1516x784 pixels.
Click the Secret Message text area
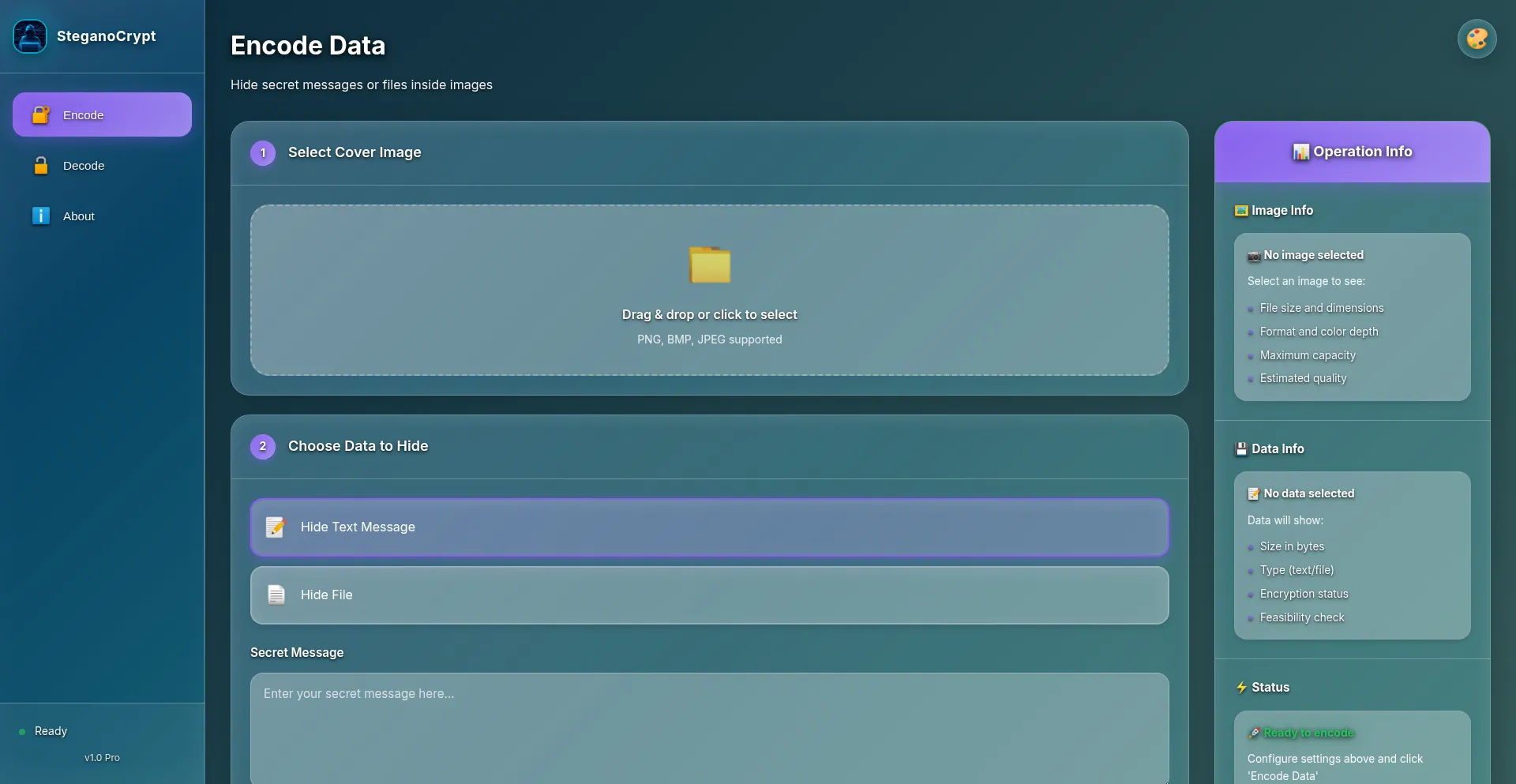tap(710, 728)
